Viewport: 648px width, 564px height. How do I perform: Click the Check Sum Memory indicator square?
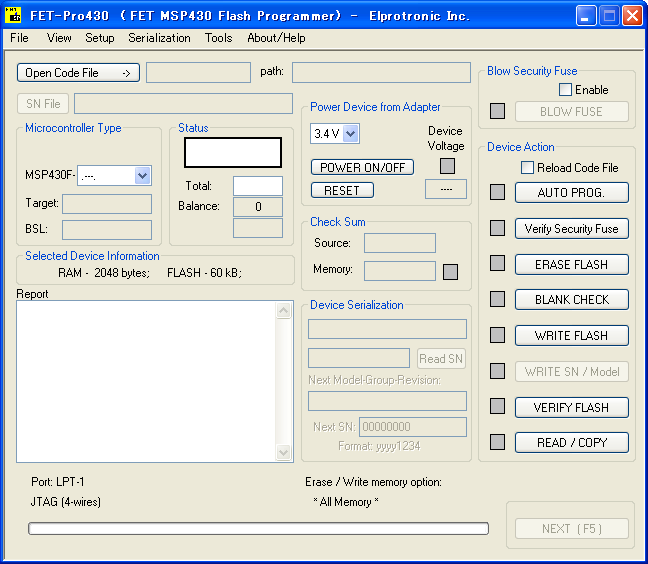(450, 272)
